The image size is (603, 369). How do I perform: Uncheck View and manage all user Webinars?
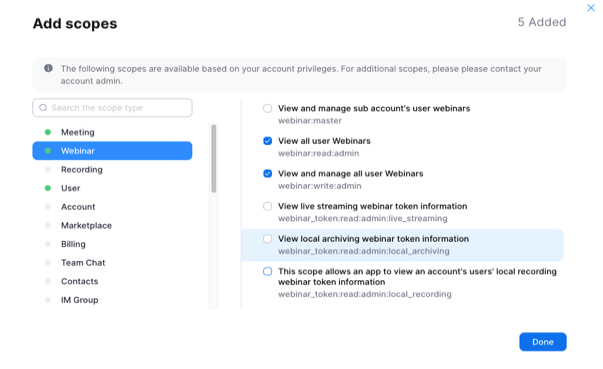tap(268, 174)
